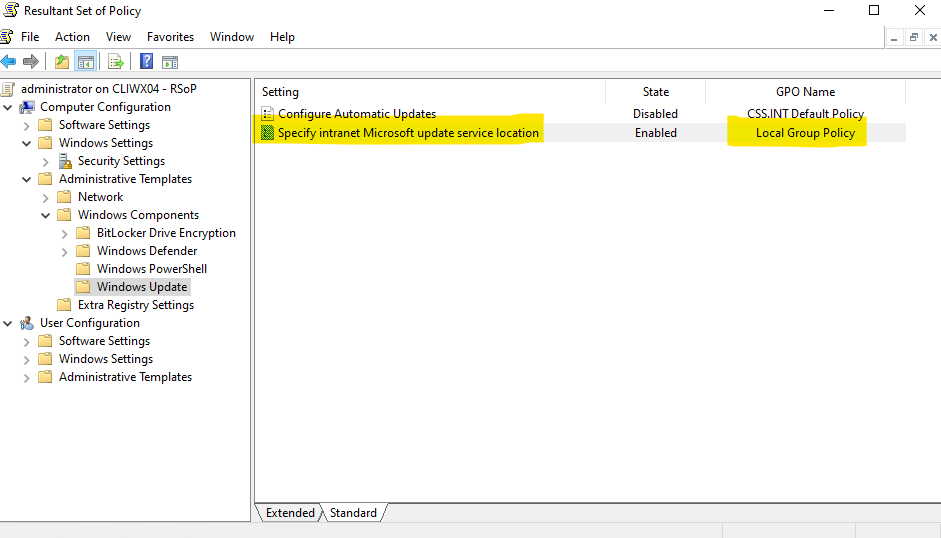The width and height of the screenshot is (941, 538).
Task: Maximize the Resultant Set of Policy window
Action: coord(874,10)
